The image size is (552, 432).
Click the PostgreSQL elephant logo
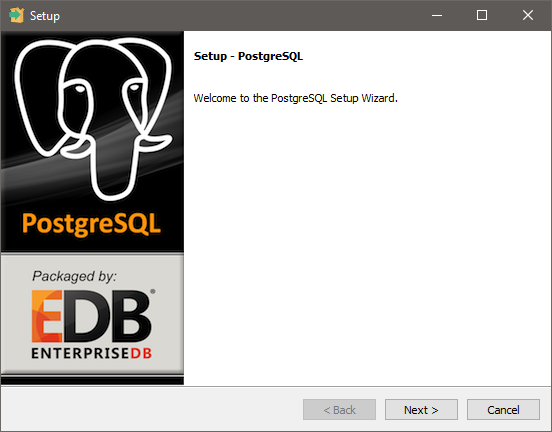93,119
